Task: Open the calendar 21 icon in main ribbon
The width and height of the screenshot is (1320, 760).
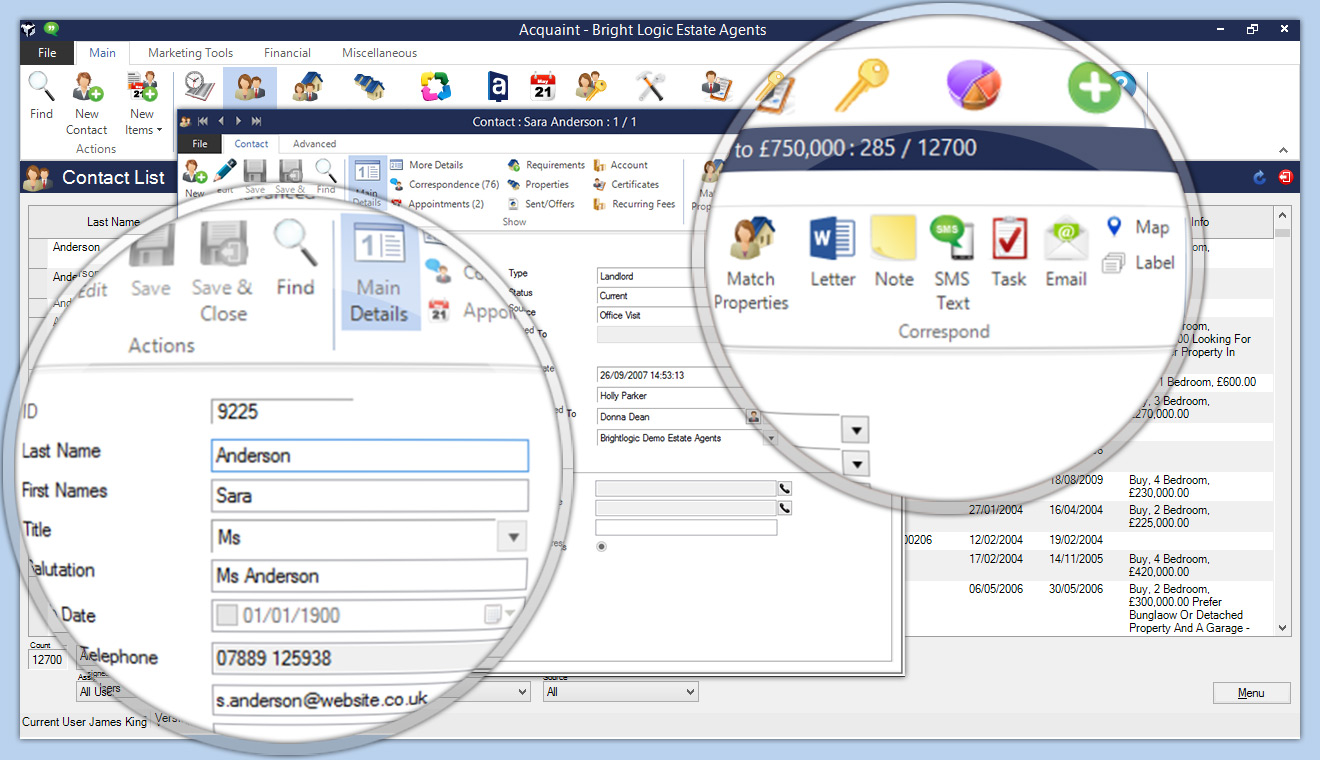Action: (543, 87)
